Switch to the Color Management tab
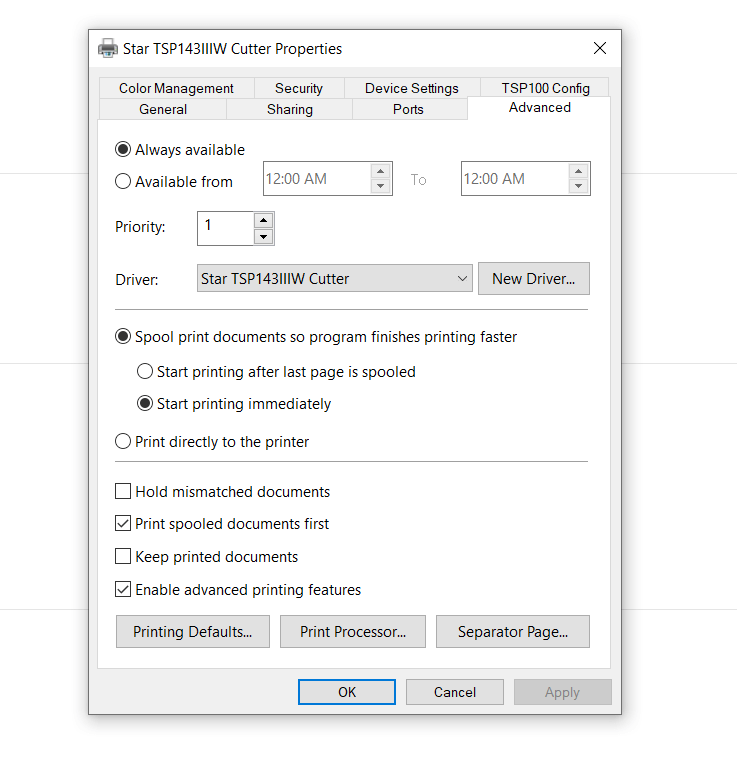This screenshot has width=737, height=762. [x=176, y=88]
